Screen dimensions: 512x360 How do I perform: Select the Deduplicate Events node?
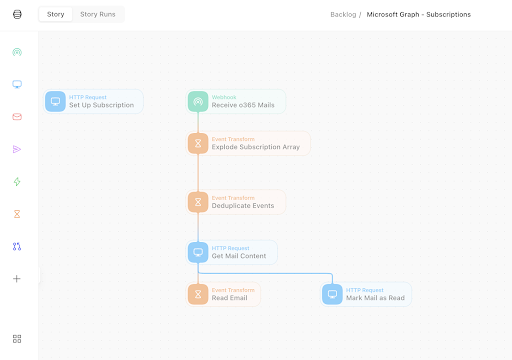click(236, 202)
